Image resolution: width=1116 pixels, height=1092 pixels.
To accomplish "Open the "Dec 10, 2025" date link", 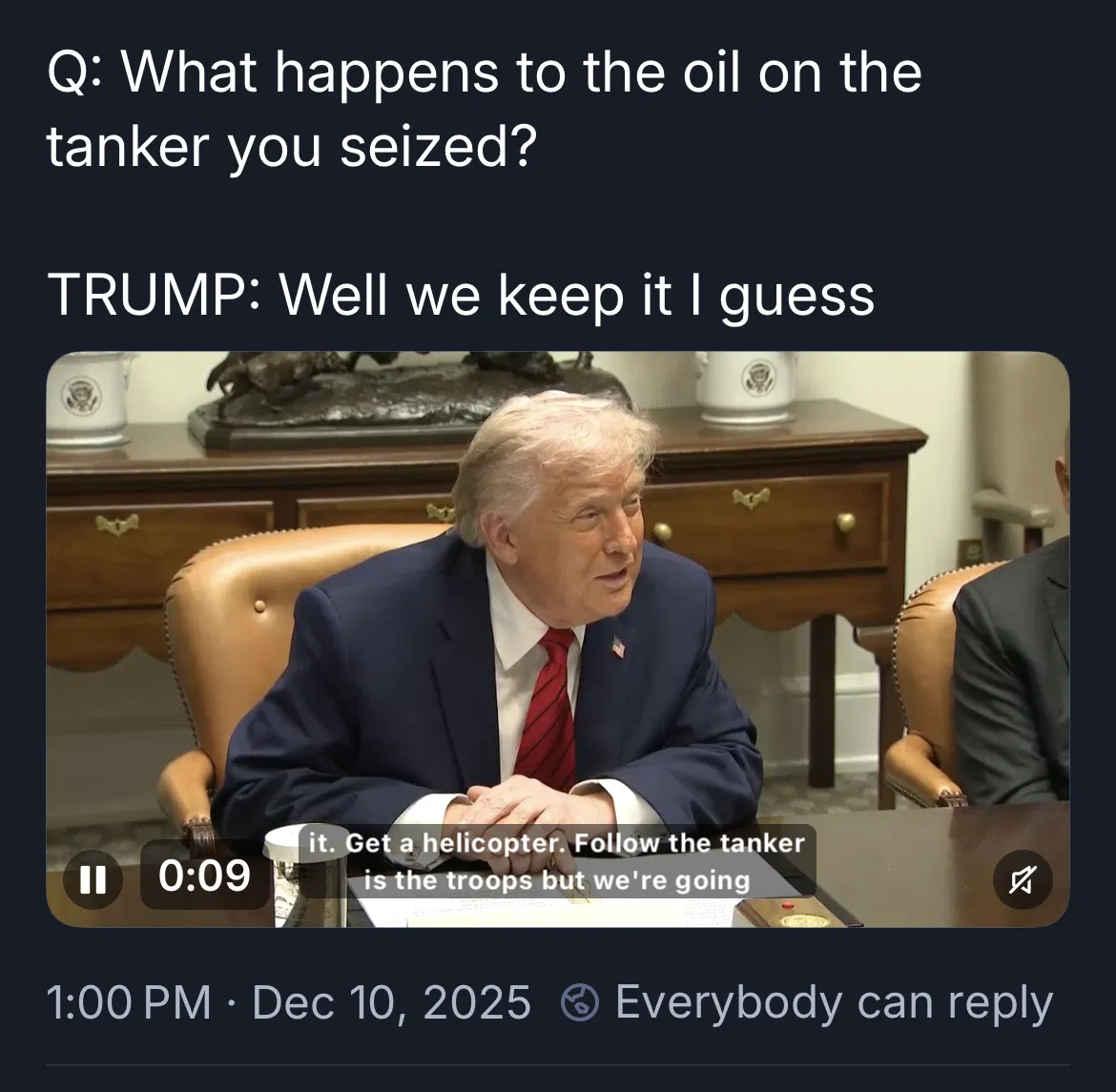I will coord(391,1003).
